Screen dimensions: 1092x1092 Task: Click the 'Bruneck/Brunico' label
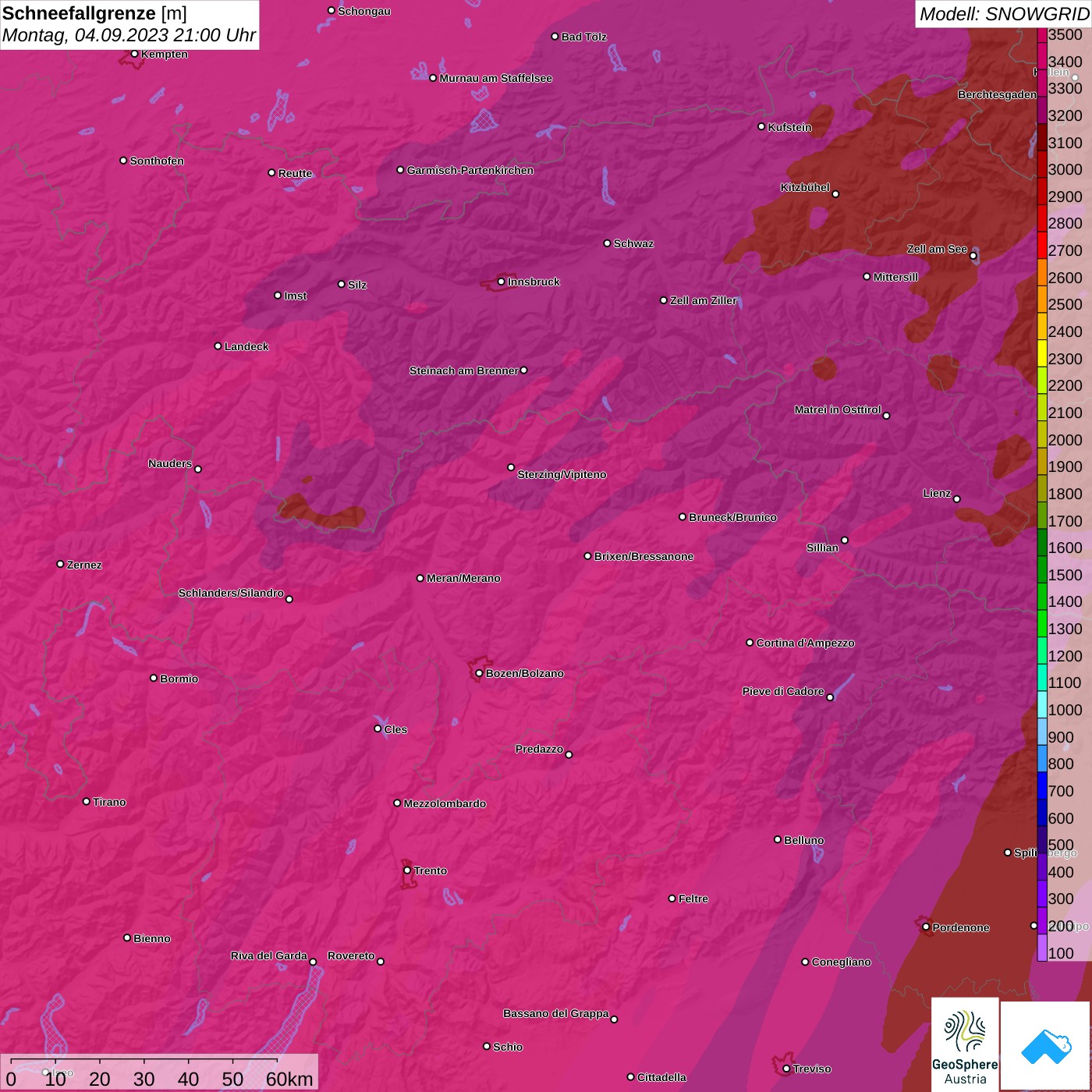(732, 517)
